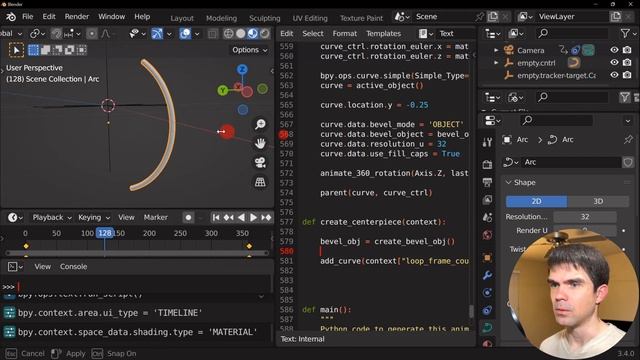Open the Render properties tab icon
This screenshot has width=640, height=360.
[x=487, y=164]
